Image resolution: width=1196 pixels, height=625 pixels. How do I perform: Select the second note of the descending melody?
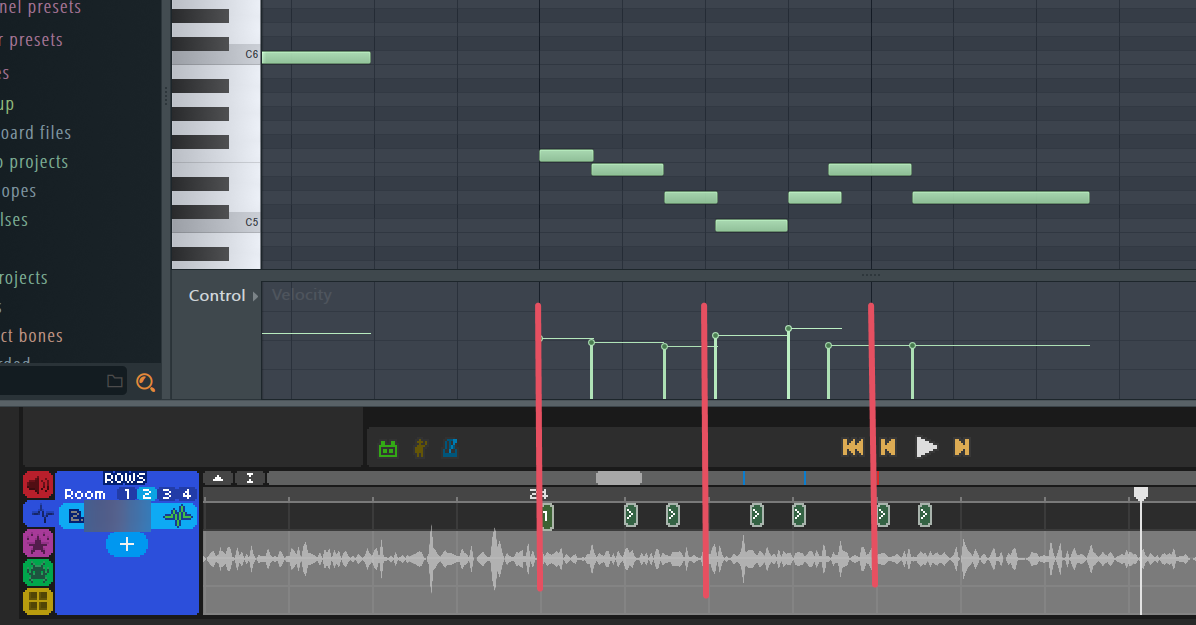point(628,169)
